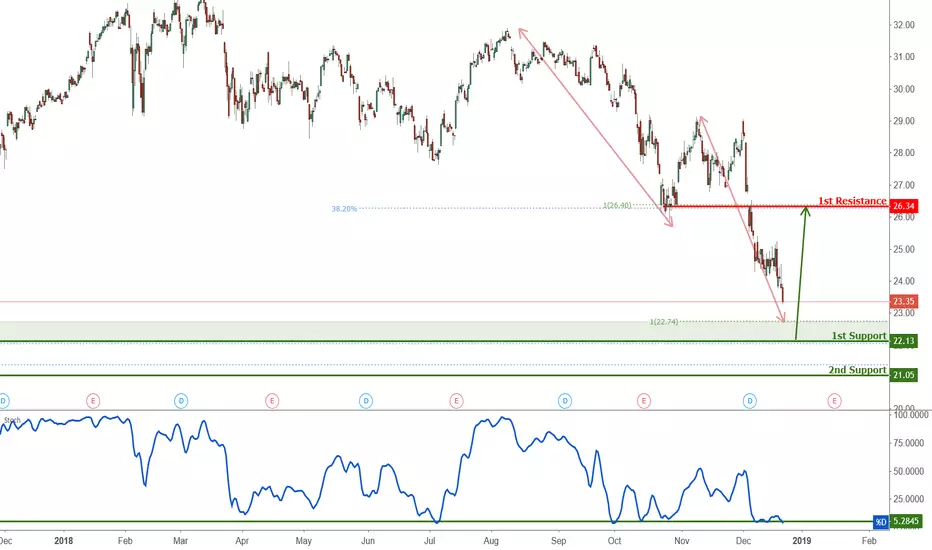Select the green 21.05 support price tag
Viewport: 932px width, 550px height.
[903, 375]
